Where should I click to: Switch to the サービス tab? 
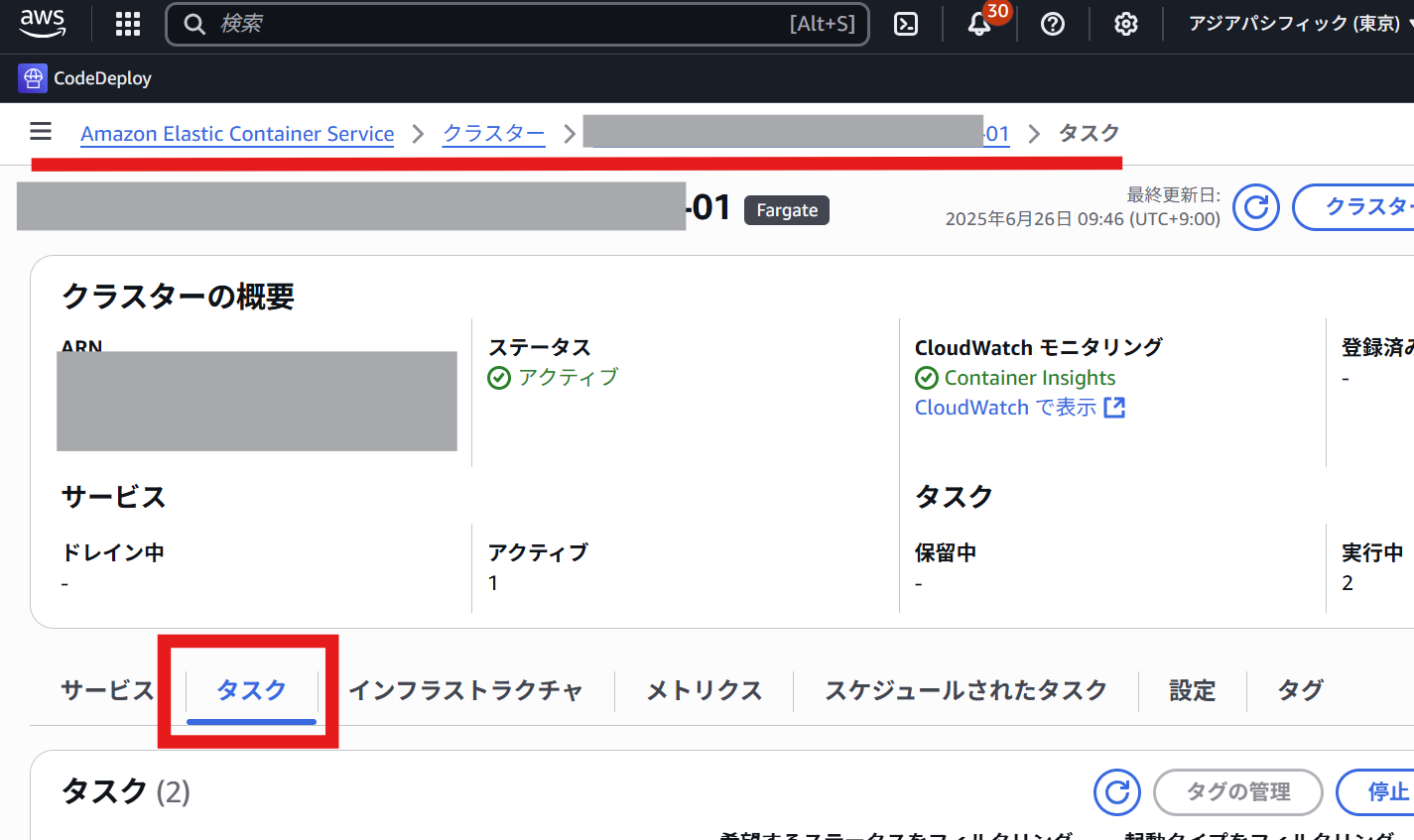click(x=107, y=690)
